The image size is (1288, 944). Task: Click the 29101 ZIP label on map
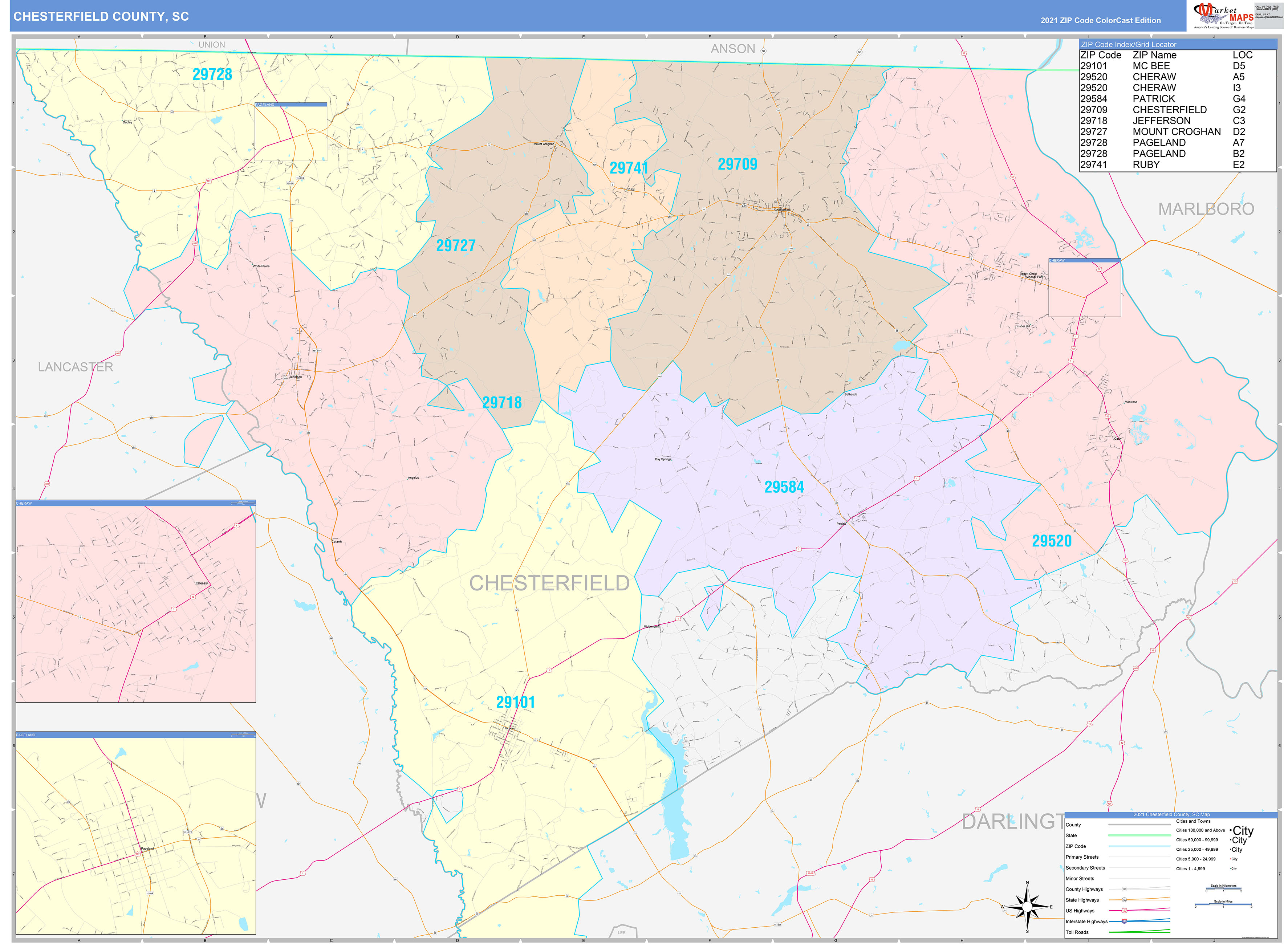coord(515,702)
